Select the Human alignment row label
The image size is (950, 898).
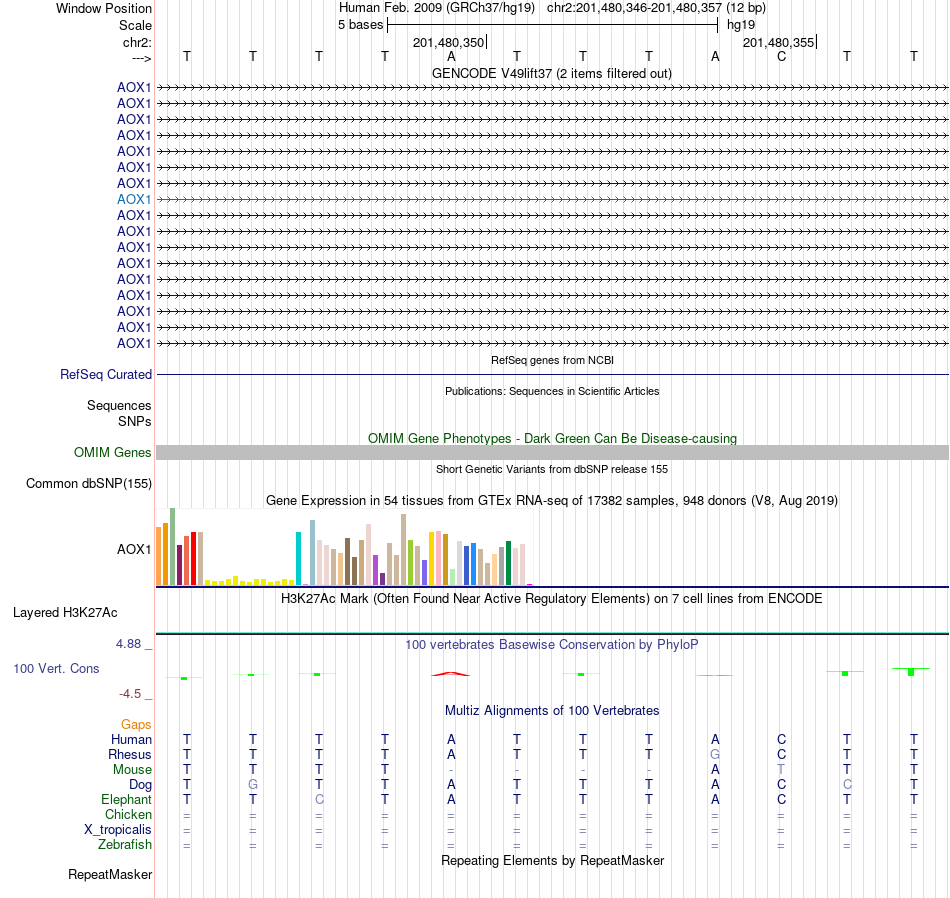pyautogui.click(x=131, y=740)
